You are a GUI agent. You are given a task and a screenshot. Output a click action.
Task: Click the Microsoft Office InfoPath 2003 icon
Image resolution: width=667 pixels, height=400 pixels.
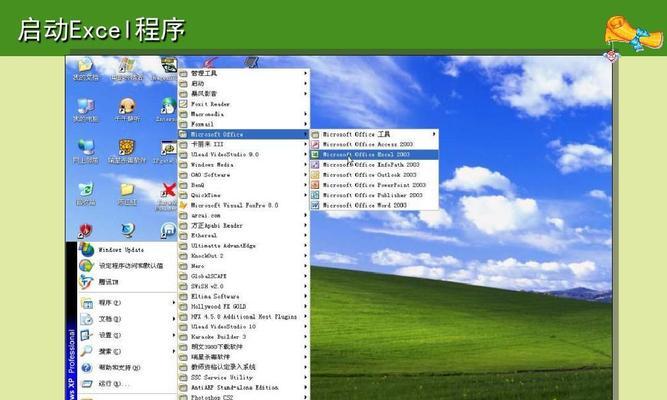point(315,165)
